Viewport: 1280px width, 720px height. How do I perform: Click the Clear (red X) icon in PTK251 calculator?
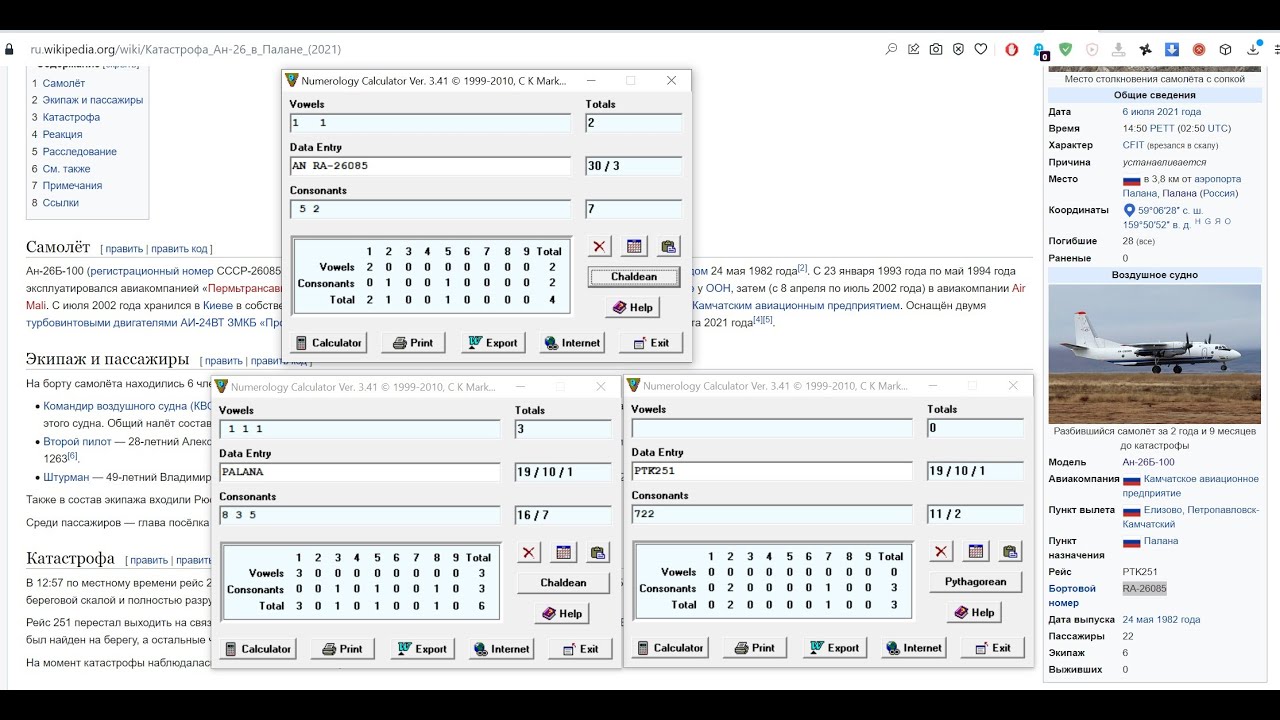pos(941,551)
